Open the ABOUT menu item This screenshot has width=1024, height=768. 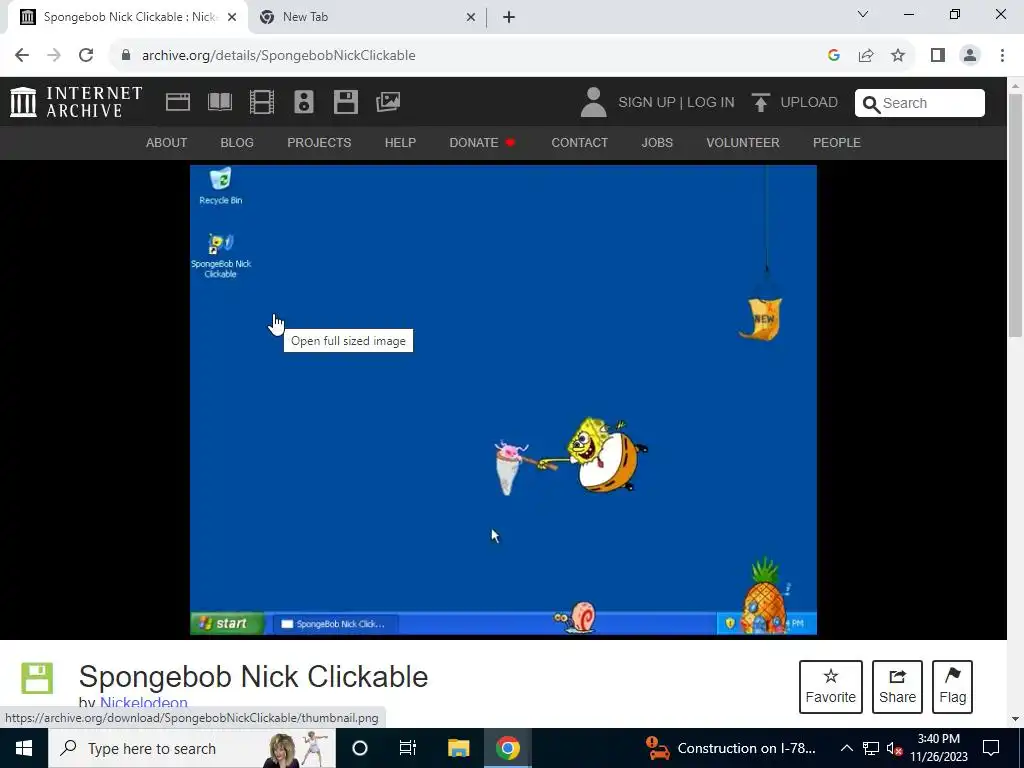pos(167,142)
